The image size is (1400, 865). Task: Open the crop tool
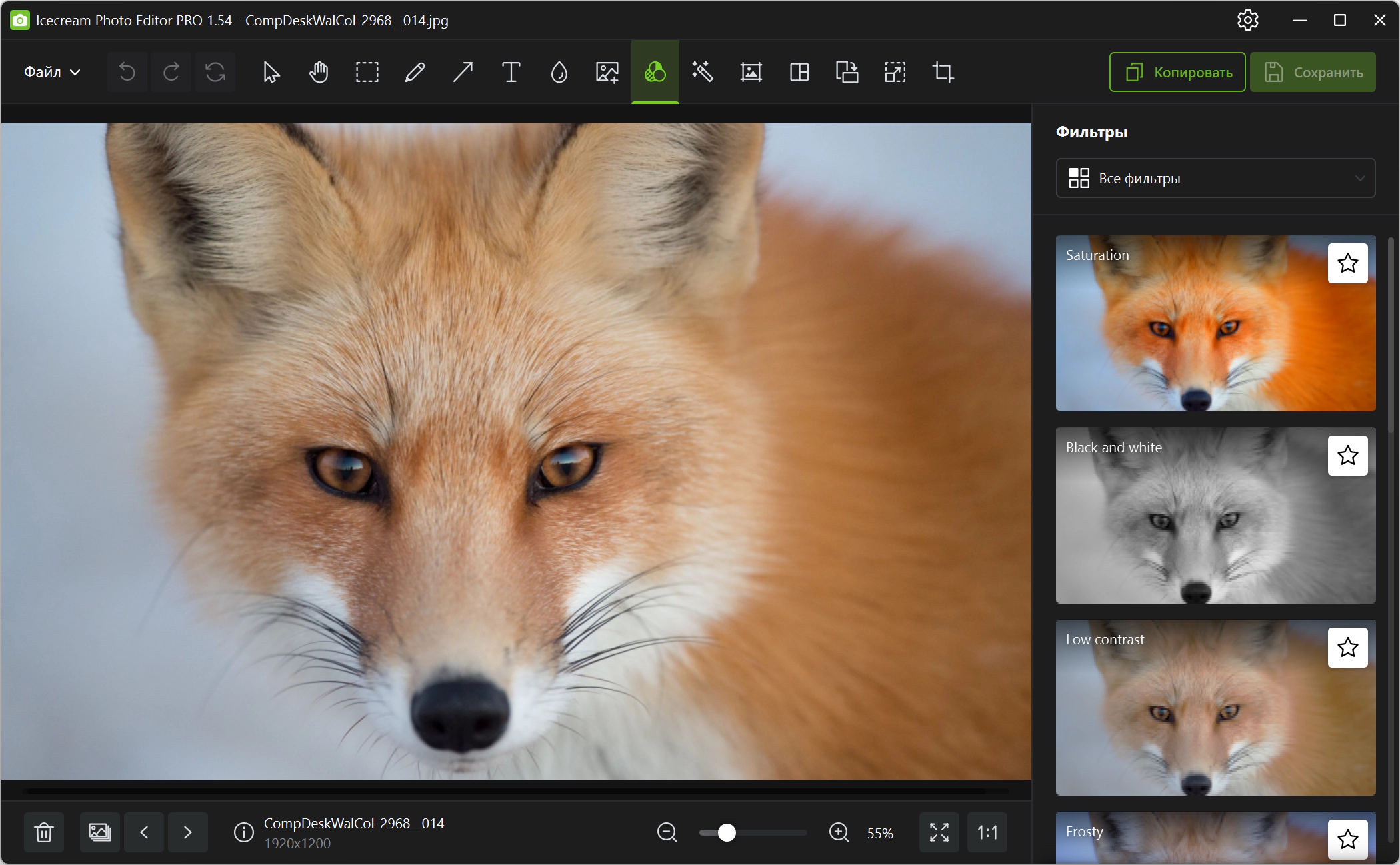pos(943,72)
